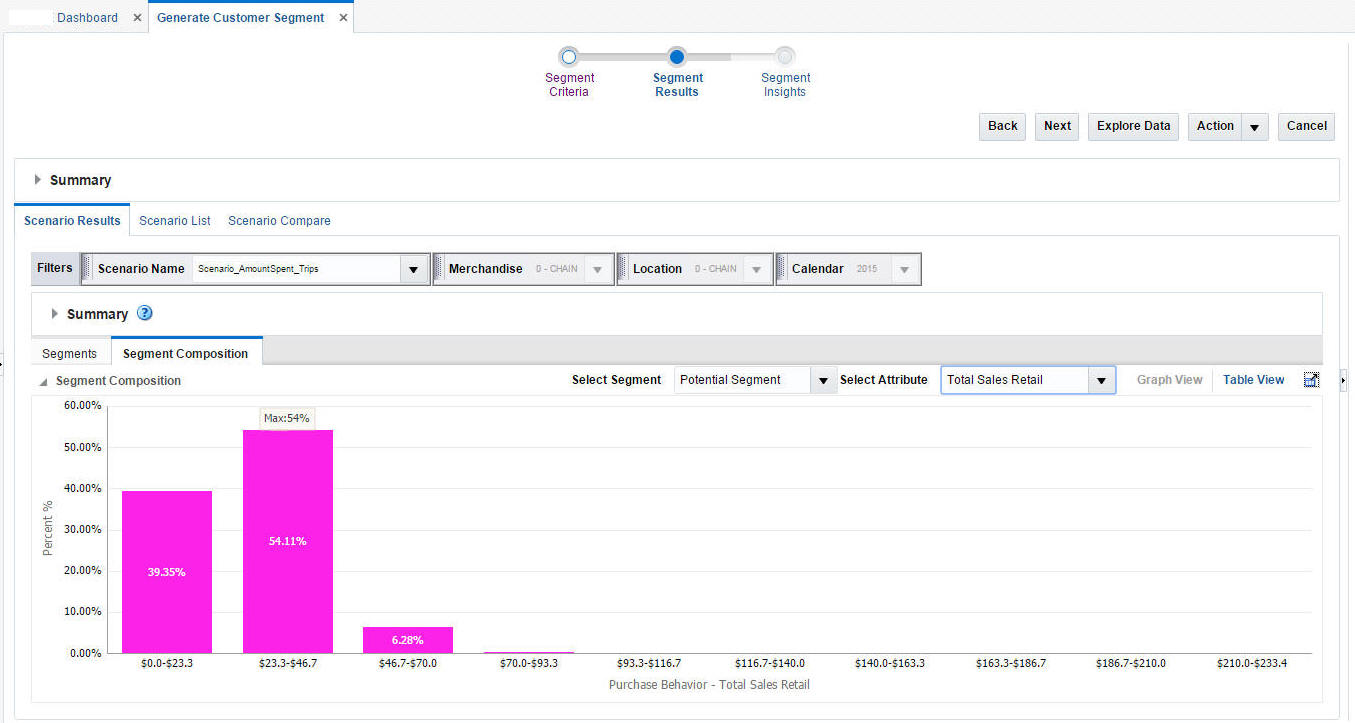Open the Scenario List tab
This screenshot has width=1355, height=723.
[x=175, y=220]
